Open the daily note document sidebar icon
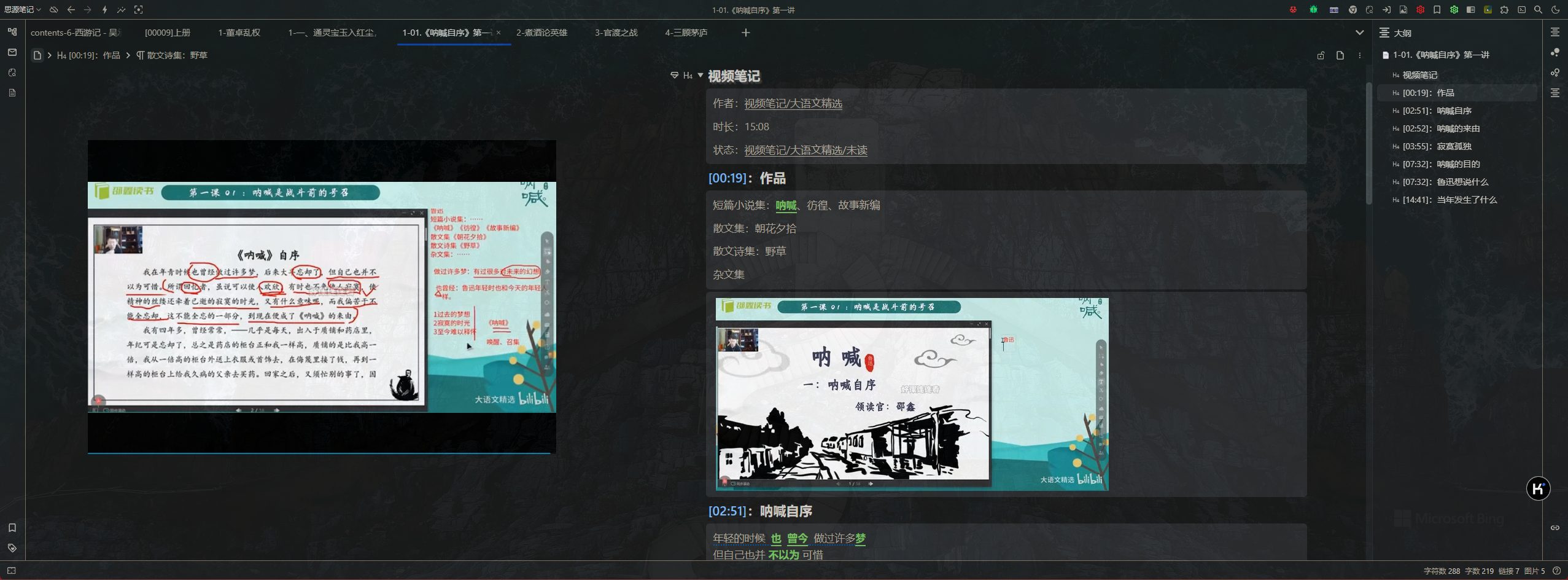1568x580 pixels. (12, 93)
